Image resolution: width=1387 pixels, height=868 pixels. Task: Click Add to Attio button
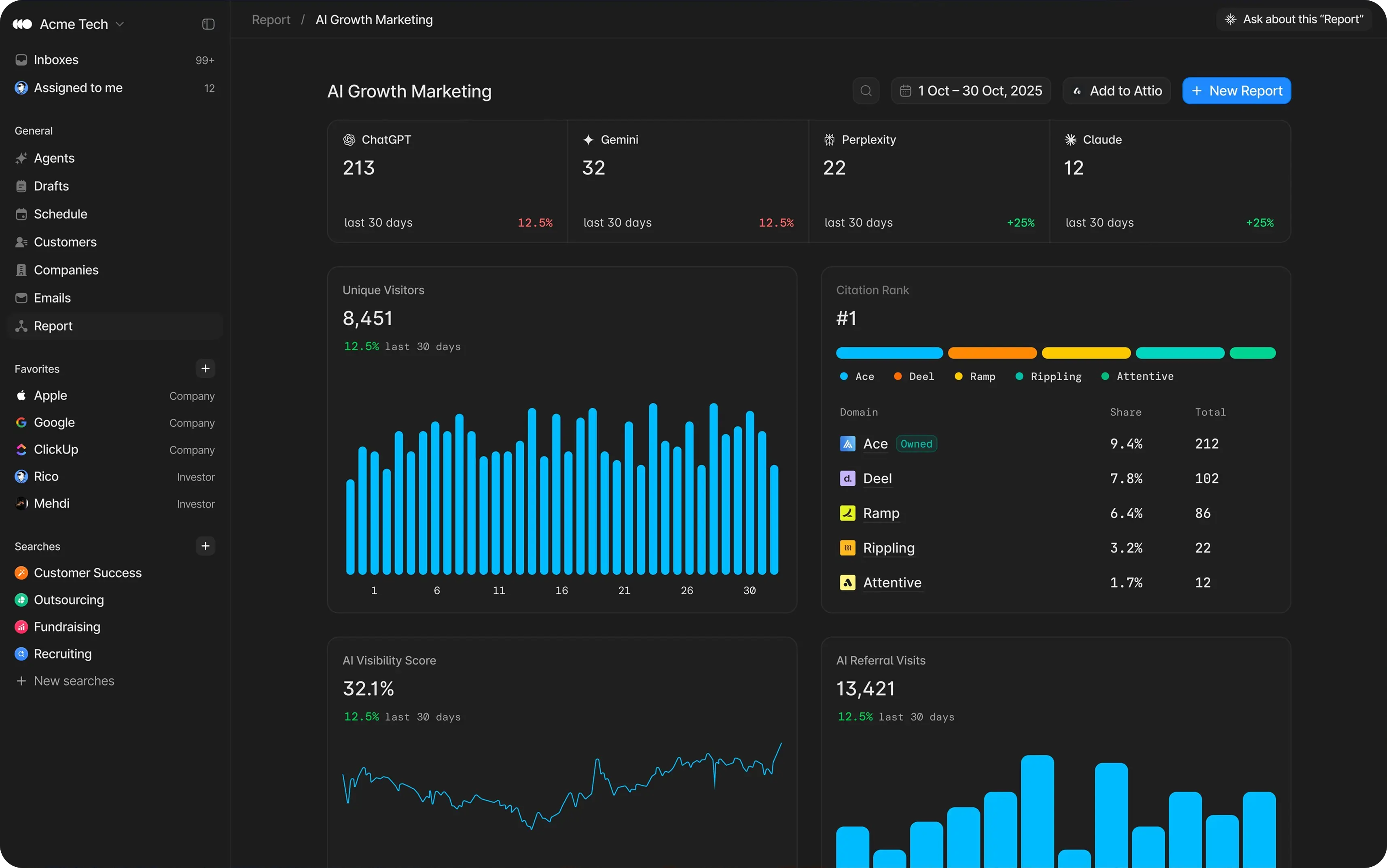click(1117, 91)
